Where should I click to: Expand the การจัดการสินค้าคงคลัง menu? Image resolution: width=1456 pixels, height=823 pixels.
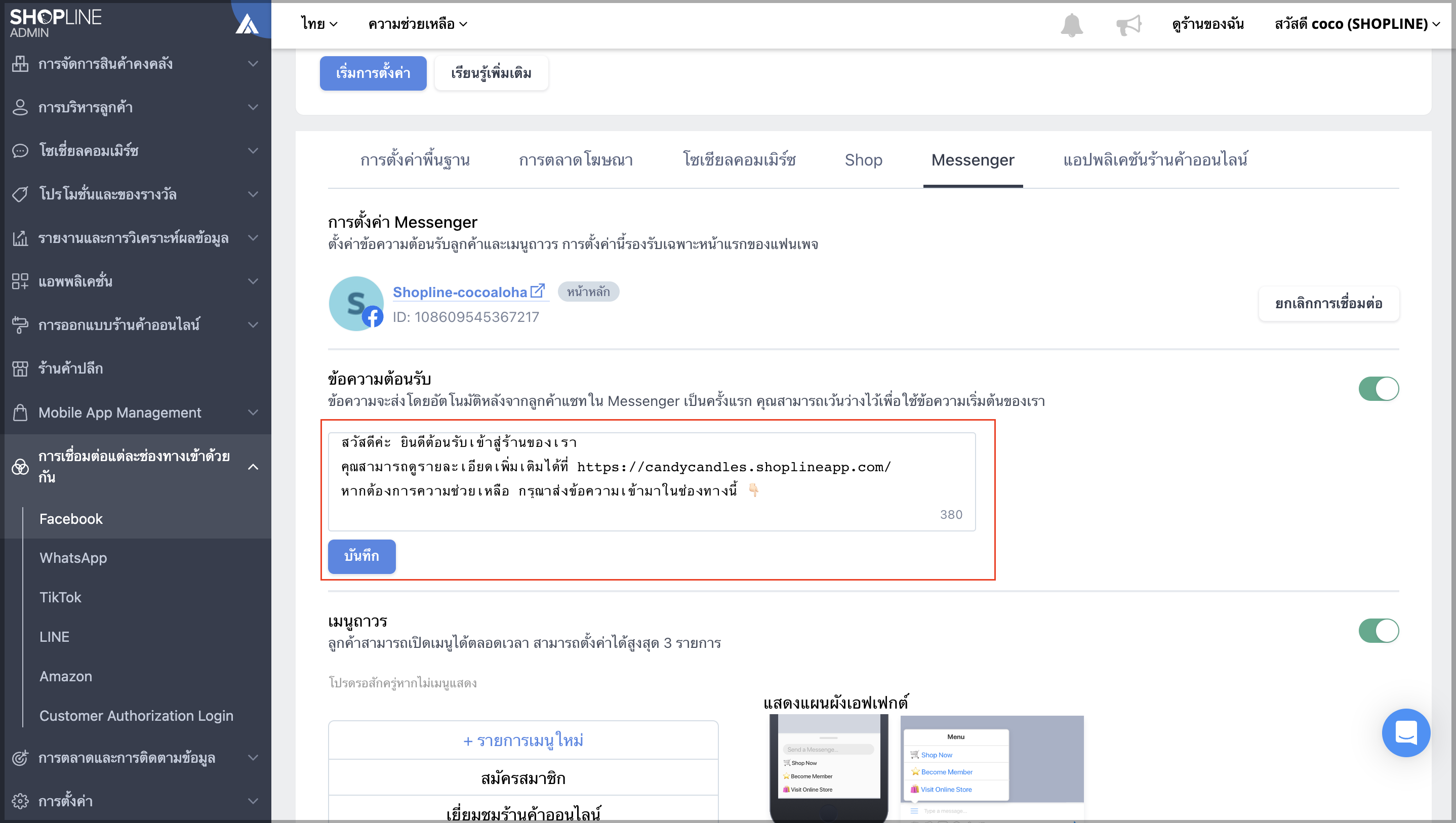[x=136, y=64]
